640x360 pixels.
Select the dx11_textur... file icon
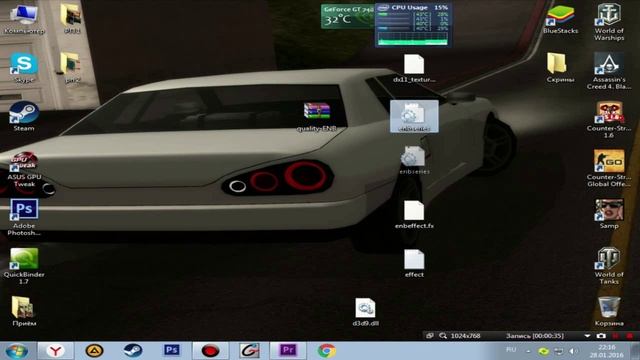(x=414, y=68)
